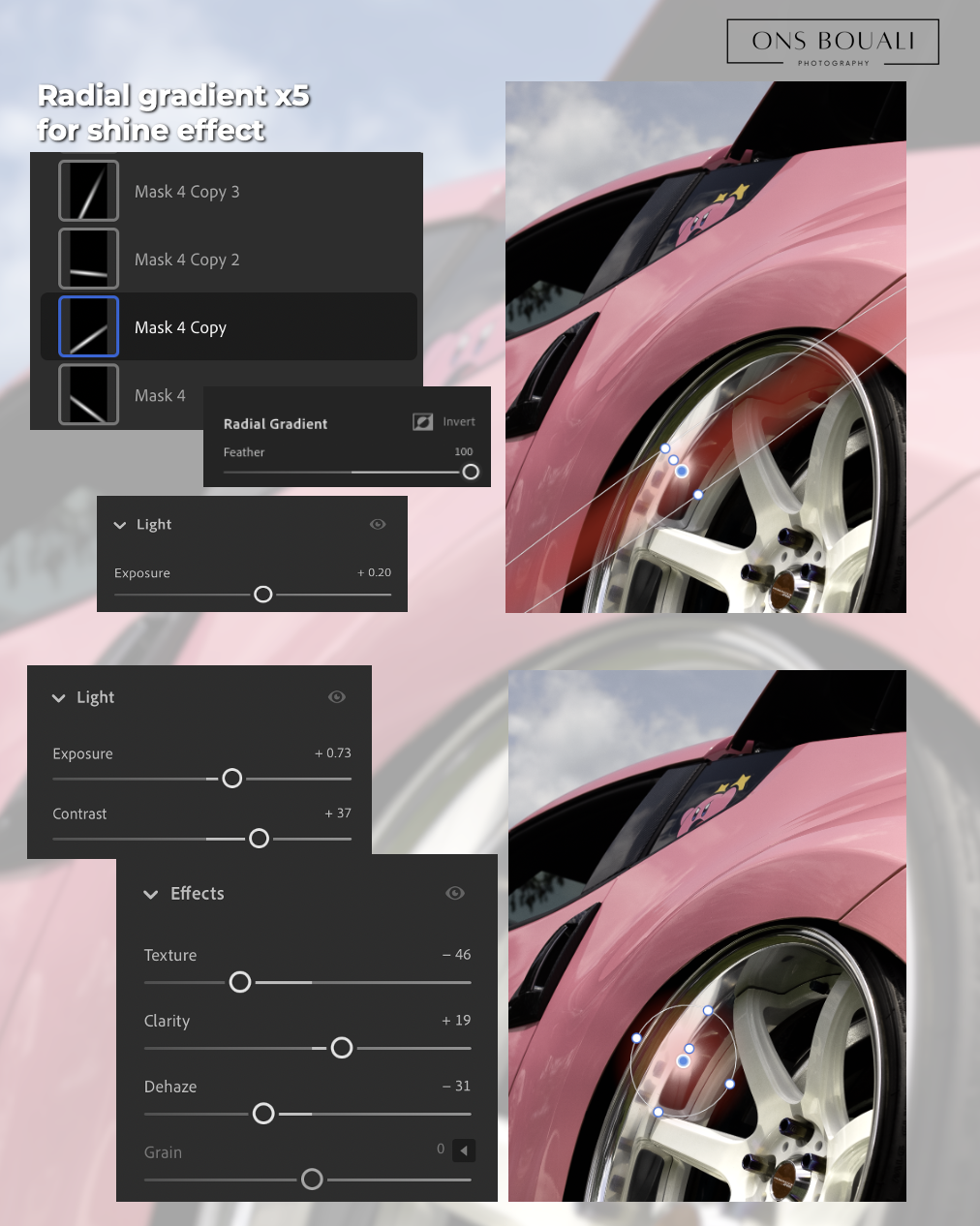Click the Feather value 100
This screenshot has height=1226, width=980.
464,451
